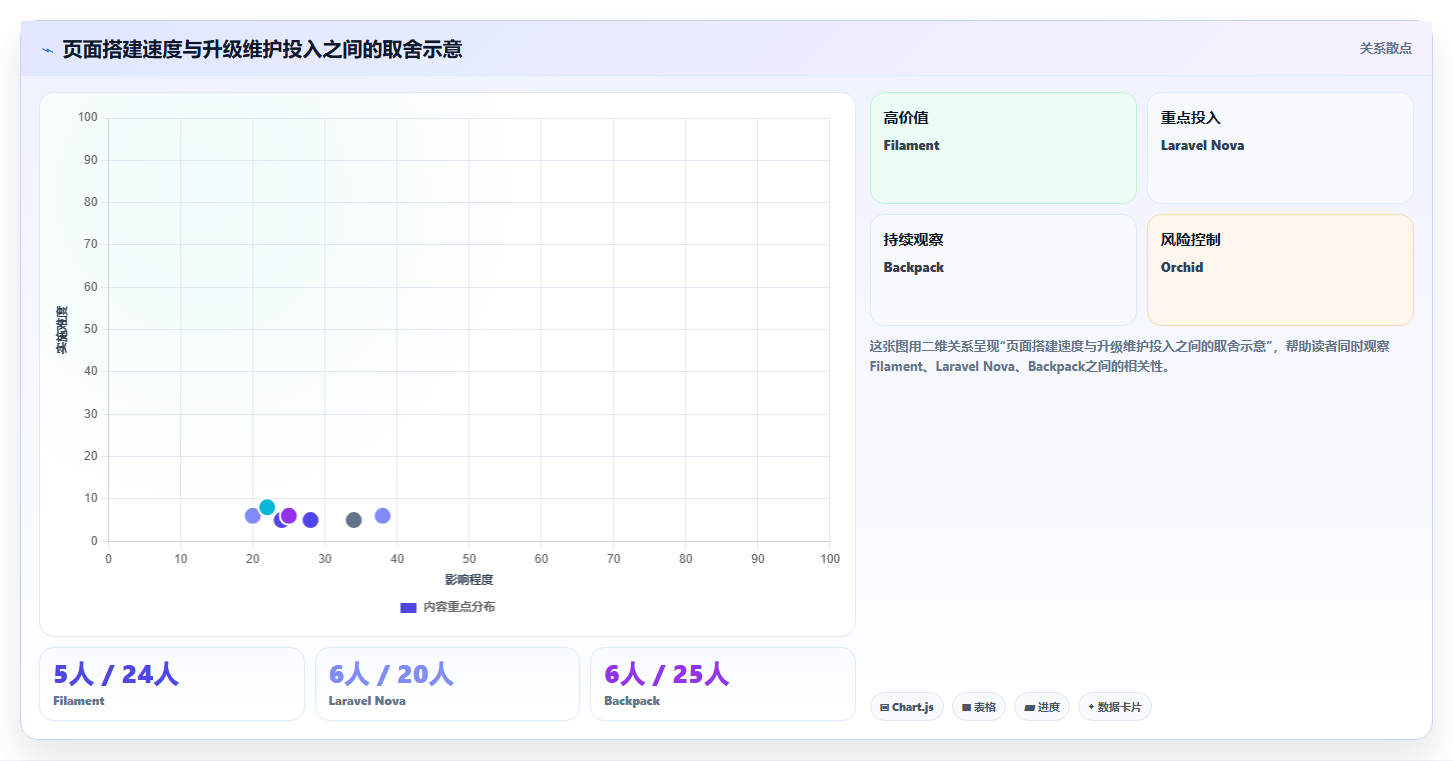Click the x-axis tick label 50
1453x761 pixels.
469,559
